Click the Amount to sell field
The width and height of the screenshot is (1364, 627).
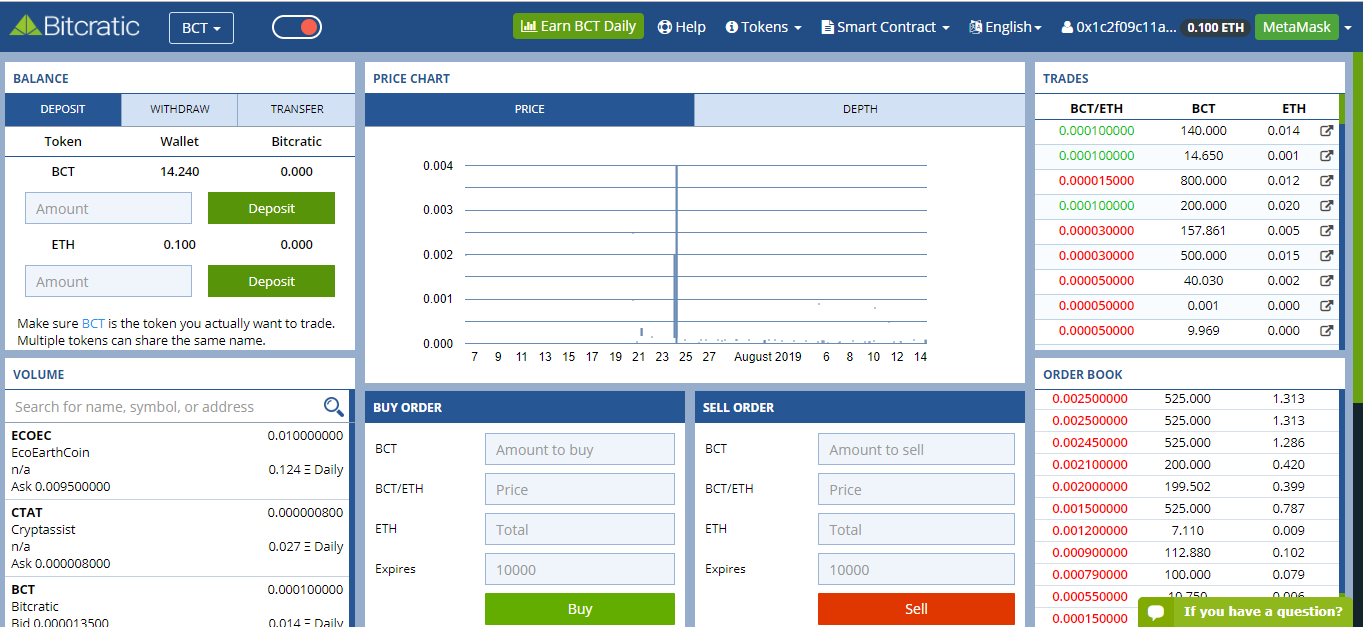916,449
